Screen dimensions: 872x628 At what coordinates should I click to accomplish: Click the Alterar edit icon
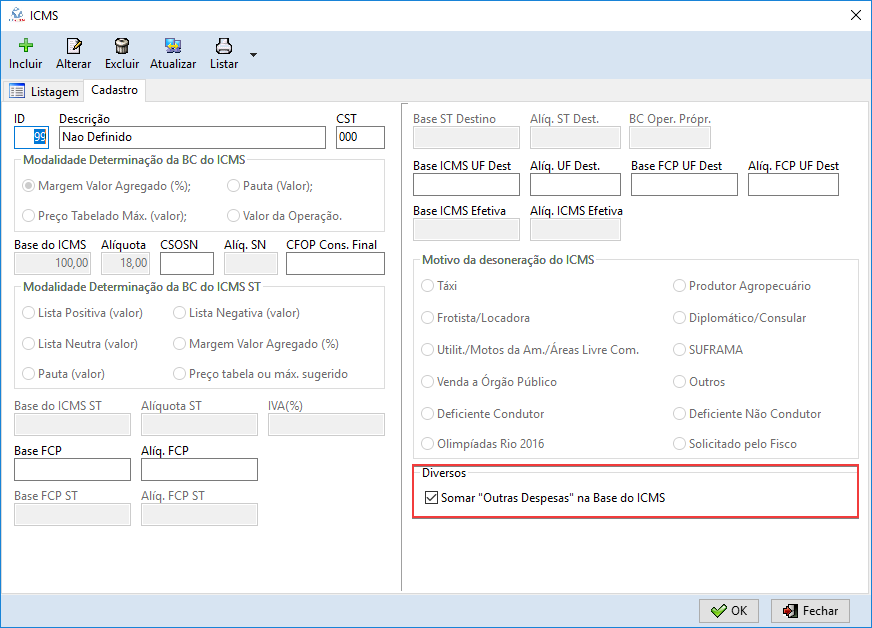click(x=73, y=46)
